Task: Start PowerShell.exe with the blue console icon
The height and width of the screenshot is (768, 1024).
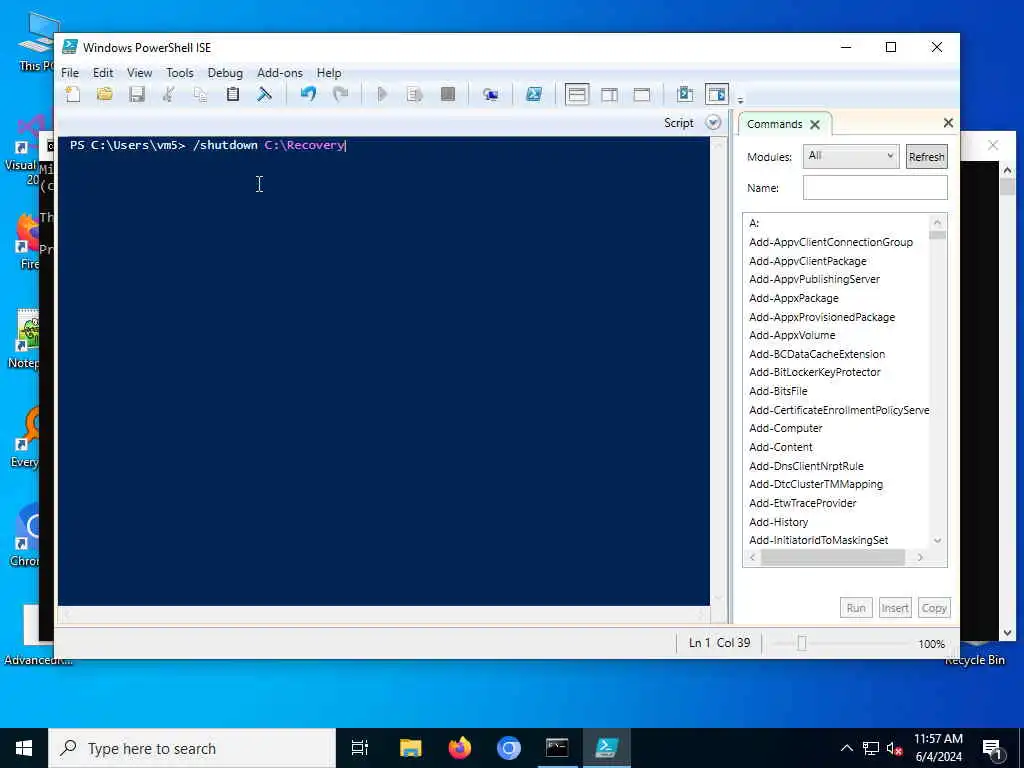Action: click(x=534, y=95)
